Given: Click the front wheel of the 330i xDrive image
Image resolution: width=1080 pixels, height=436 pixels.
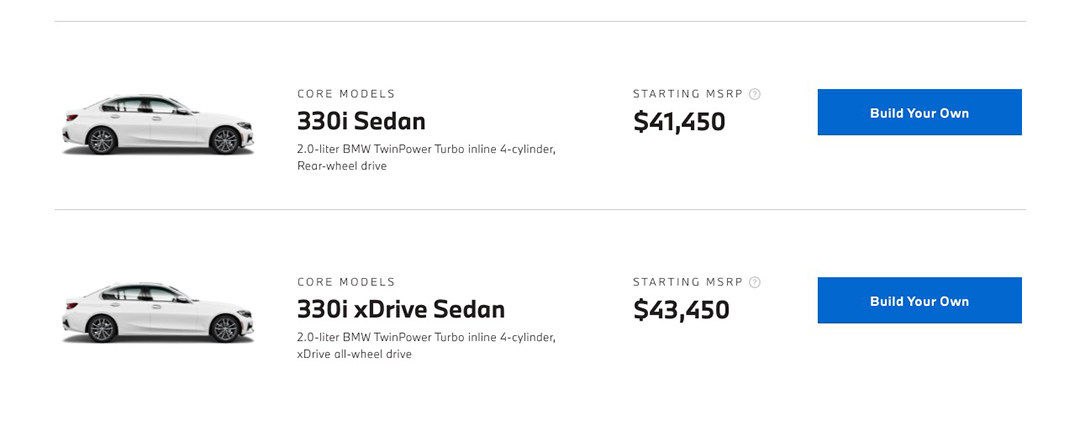Looking at the screenshot, I should click(225, 328).
